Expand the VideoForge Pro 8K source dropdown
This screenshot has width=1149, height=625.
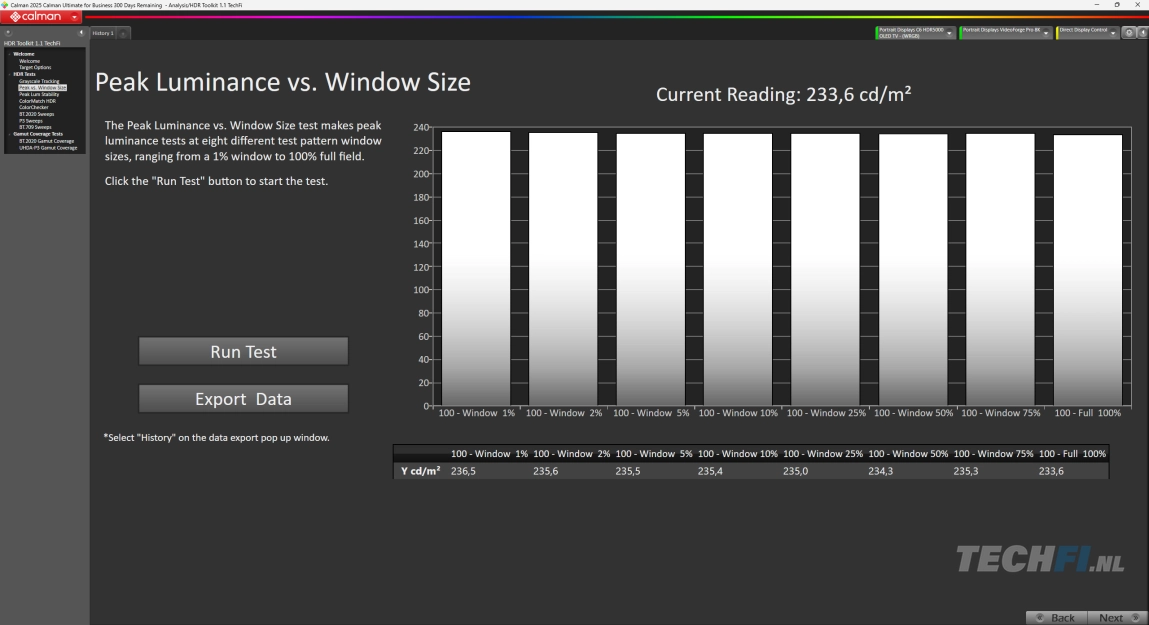pos(1046,33)
